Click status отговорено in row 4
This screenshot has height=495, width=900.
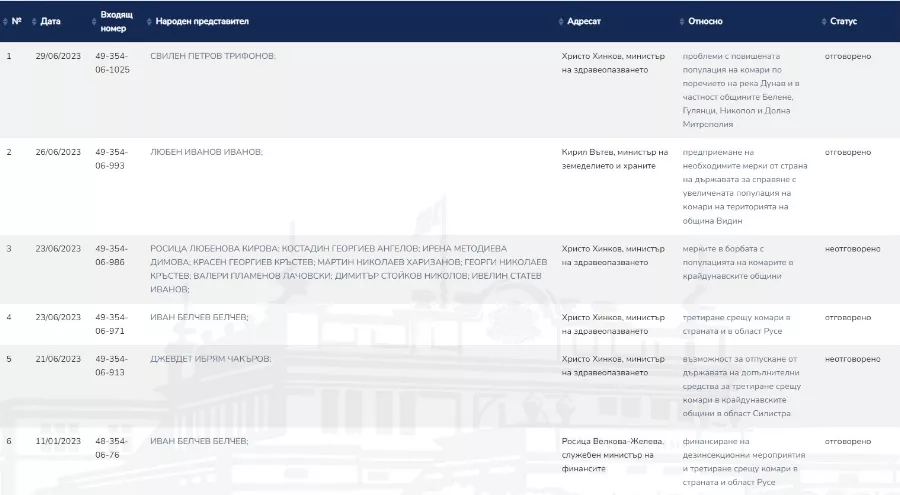click(x=848, y=317)
